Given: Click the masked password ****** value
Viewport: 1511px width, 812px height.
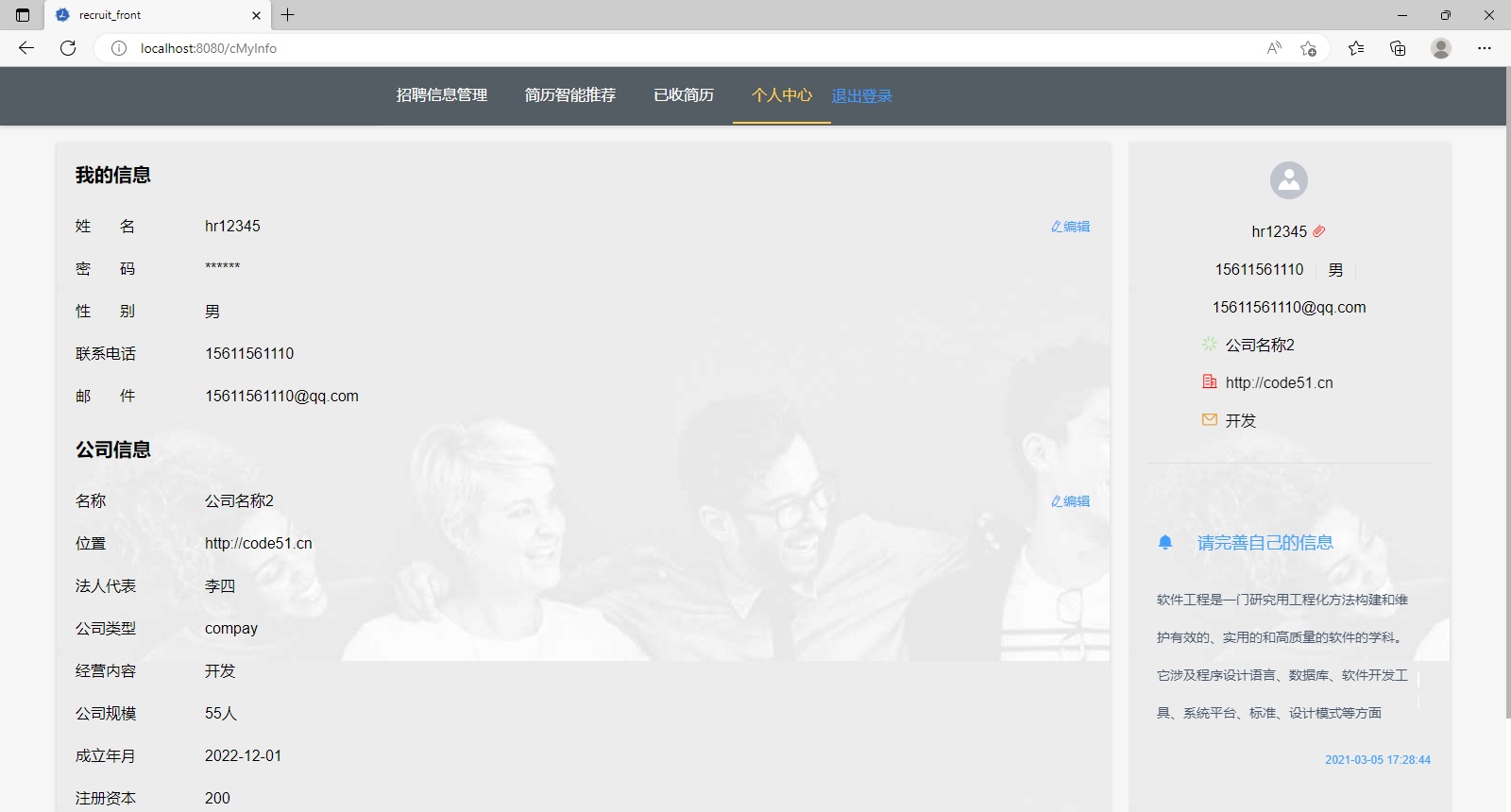Looking at the screenshot, I should 223,267.
